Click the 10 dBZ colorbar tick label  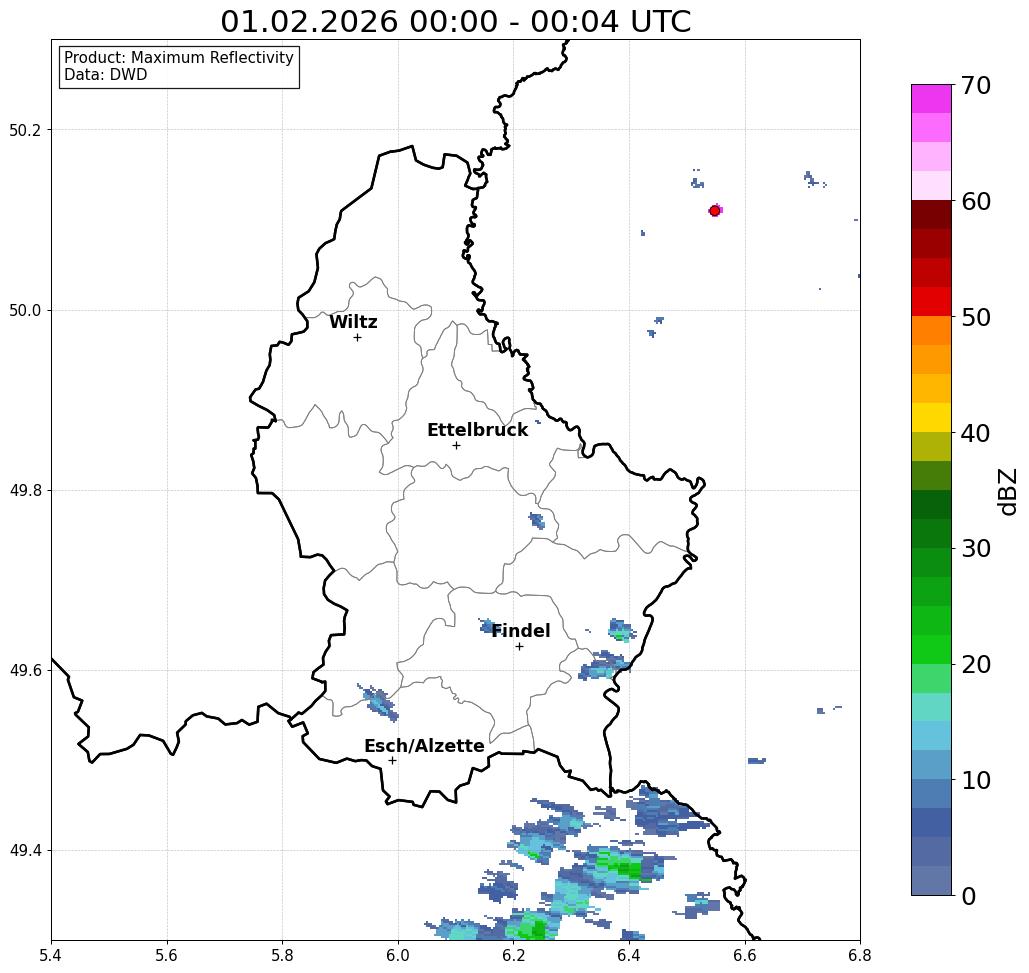[x=975, y=780]
